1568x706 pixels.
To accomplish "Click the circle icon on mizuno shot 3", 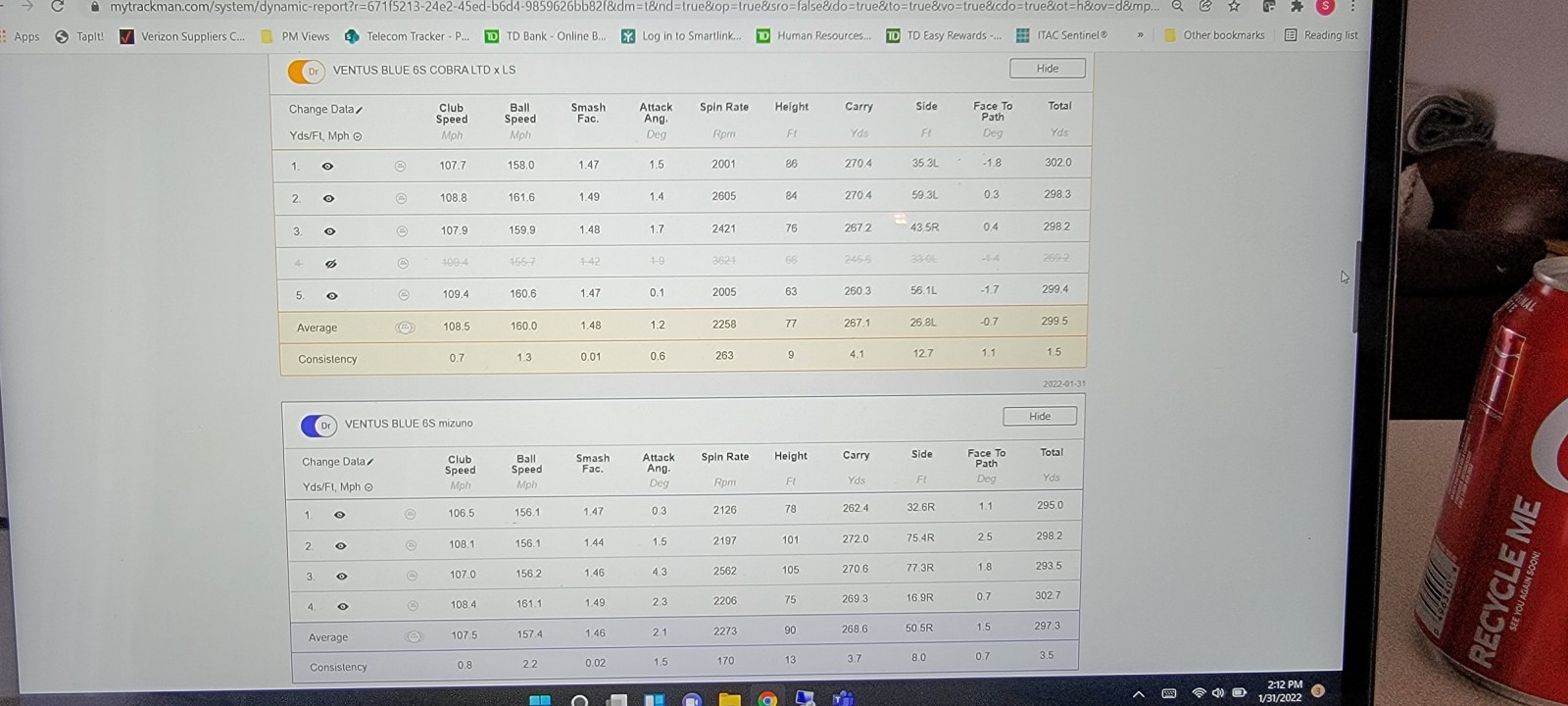I will [412, 576].
